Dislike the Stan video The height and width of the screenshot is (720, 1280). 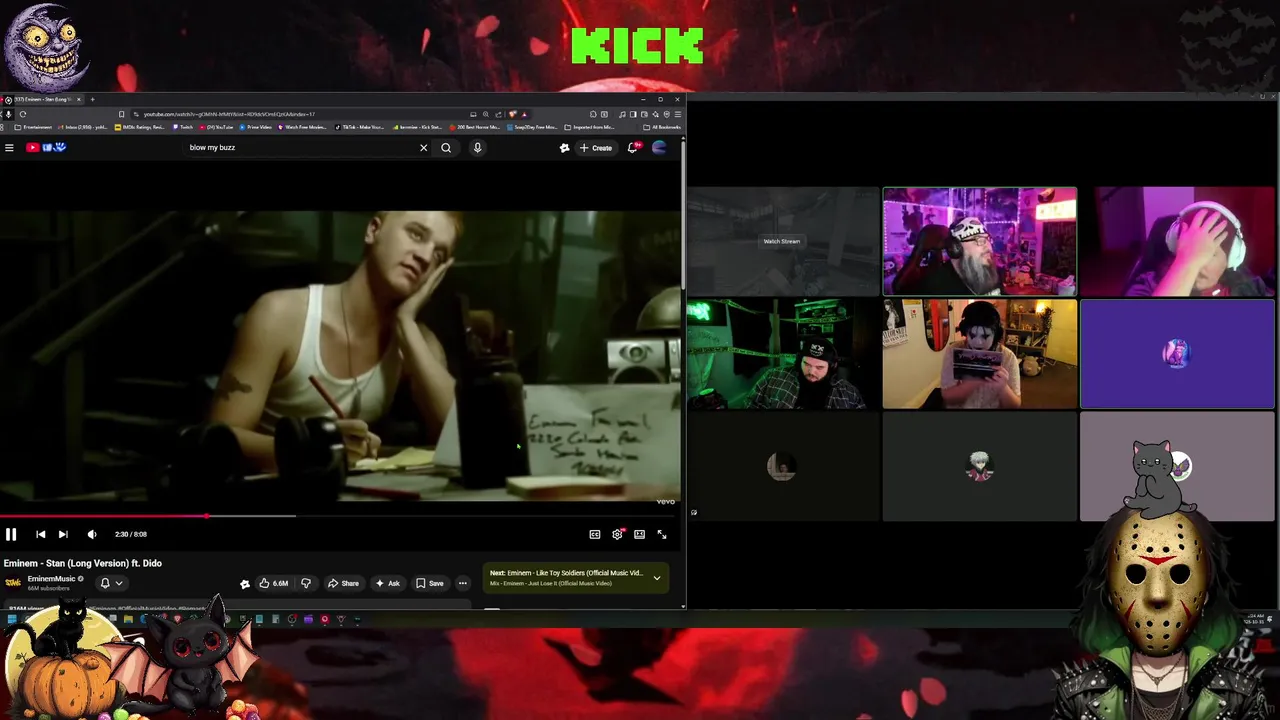click(x=306, y=583)
